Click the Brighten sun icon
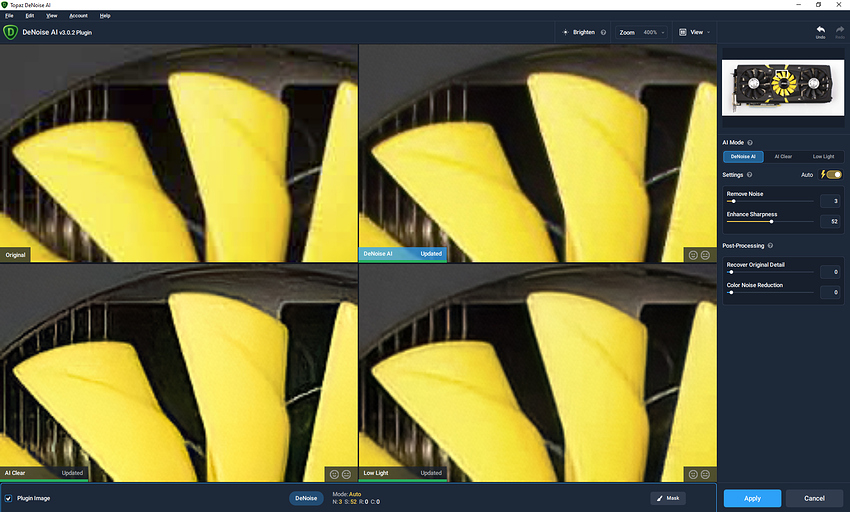 (565, 33)
